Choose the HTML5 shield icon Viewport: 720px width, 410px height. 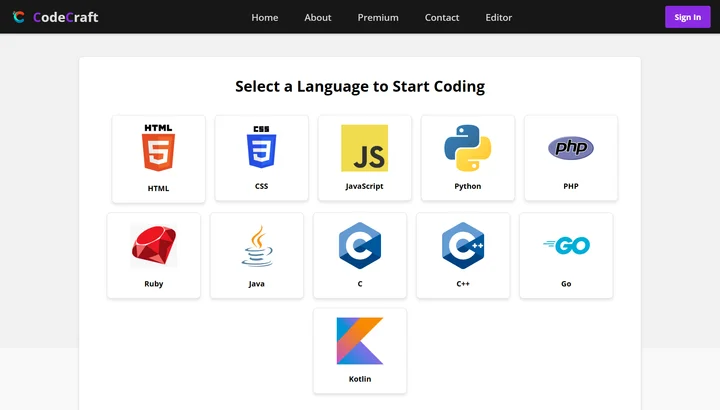pyautogui.click(x=158, y=148)
